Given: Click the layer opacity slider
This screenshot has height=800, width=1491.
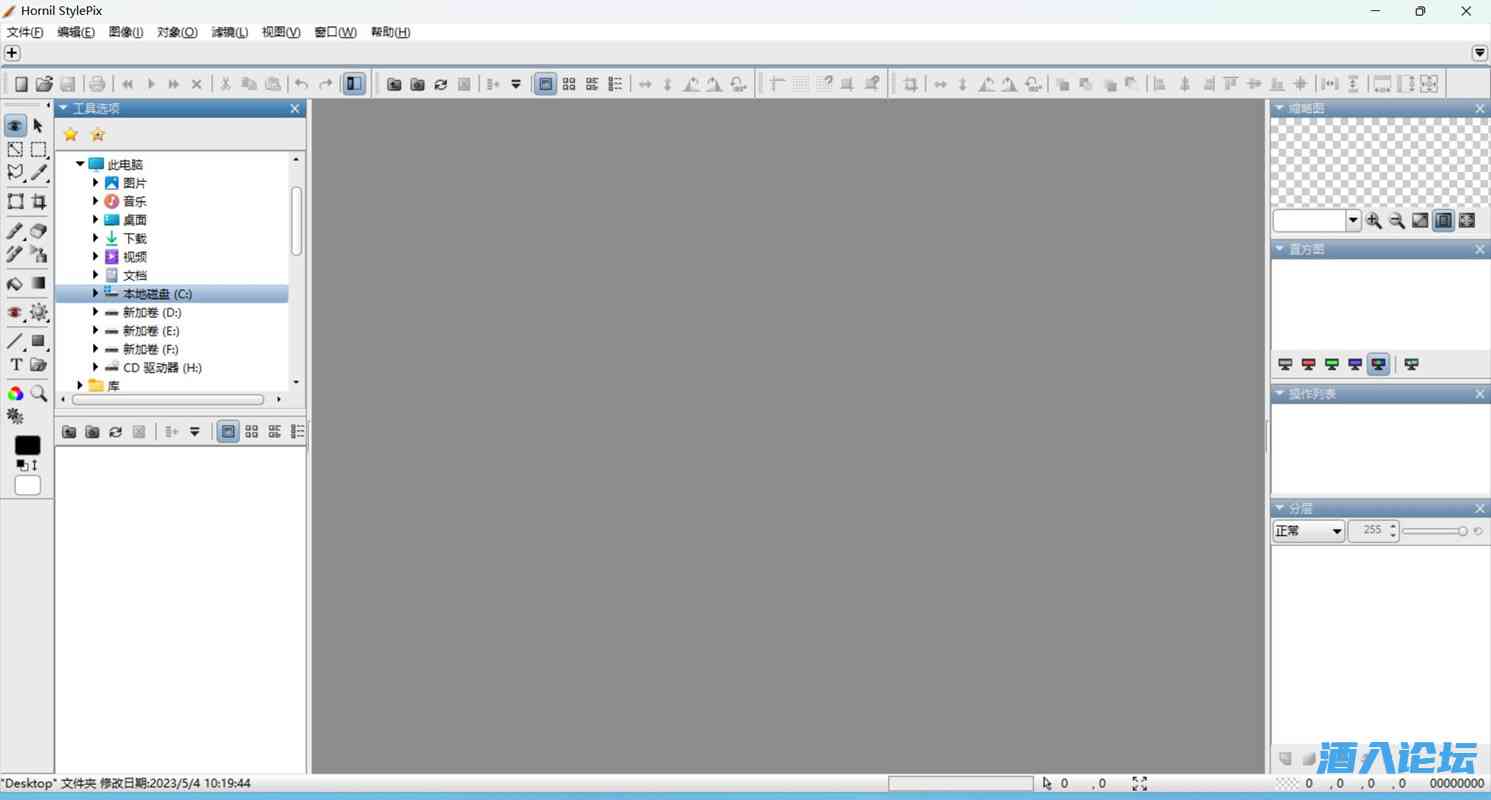Looking at the screenshot, I should (x=1434, y=531).
